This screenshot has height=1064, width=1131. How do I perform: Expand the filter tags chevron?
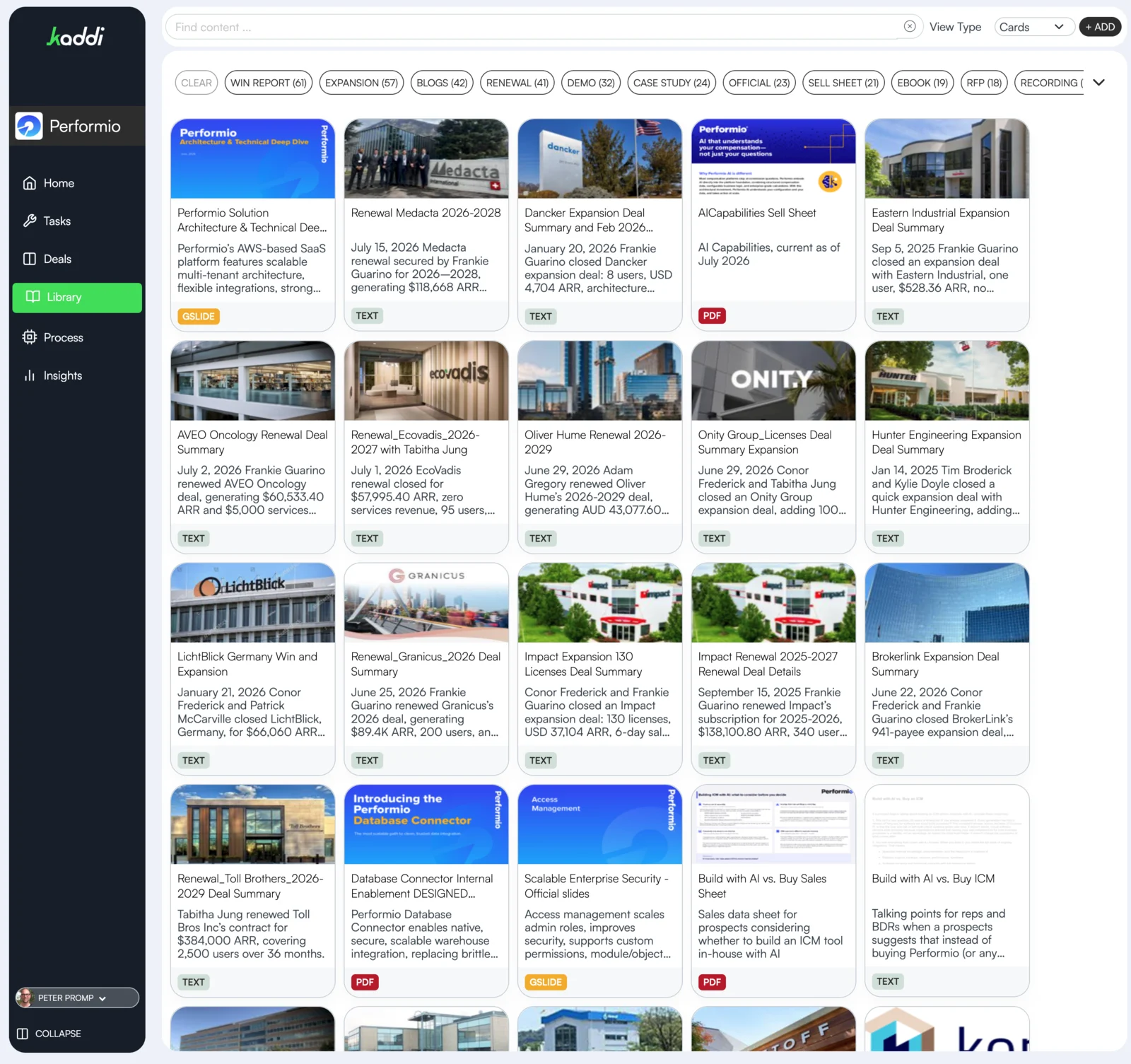[1098, 83]
